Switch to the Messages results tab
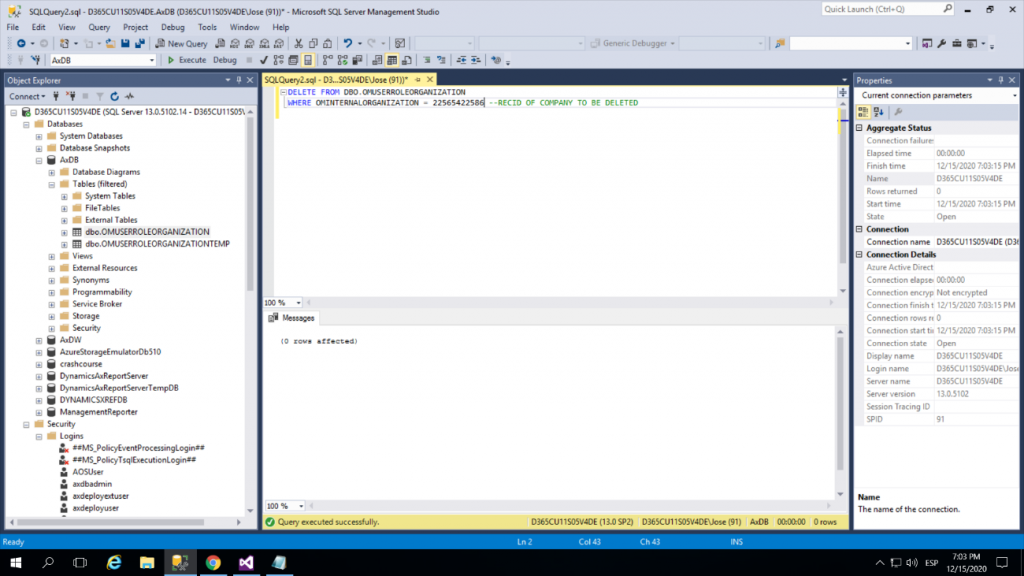Viewport: 1024px width, 576px height. click(x=291, y=318)
